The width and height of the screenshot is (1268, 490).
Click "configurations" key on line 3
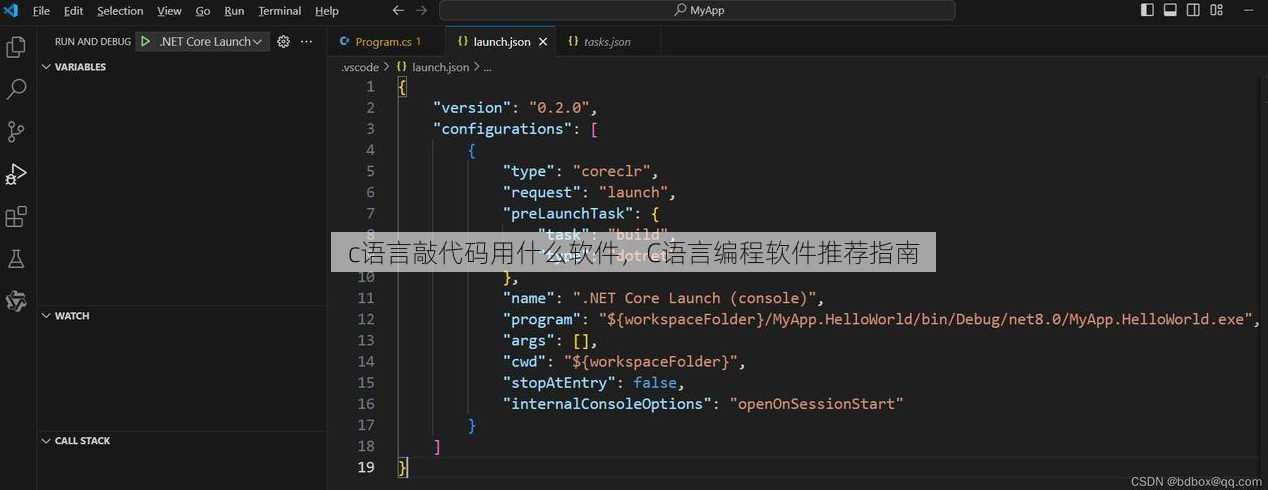(x=503, y=129)
